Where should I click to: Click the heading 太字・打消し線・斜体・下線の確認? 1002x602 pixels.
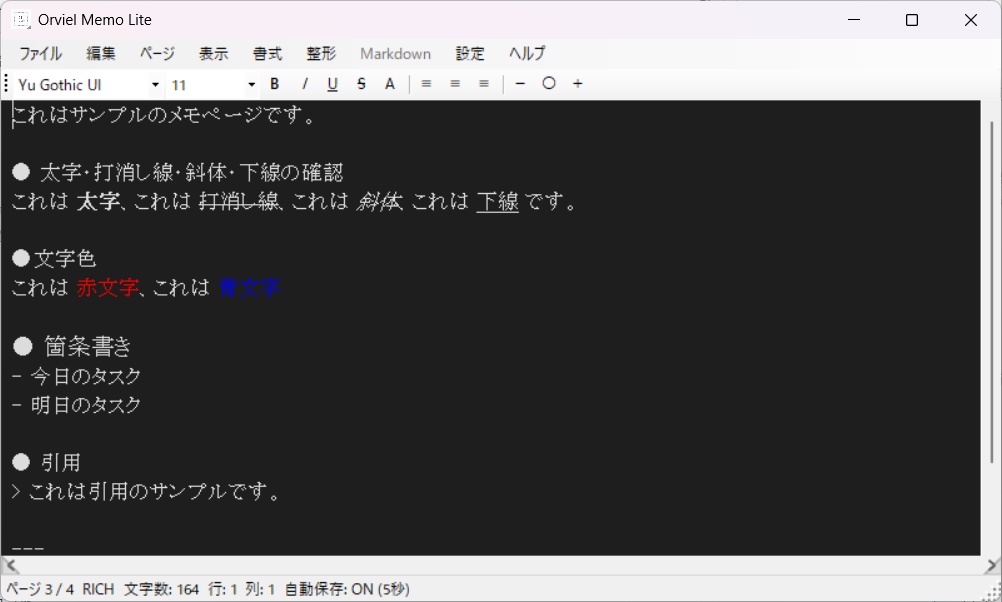(x=191, y=173)
